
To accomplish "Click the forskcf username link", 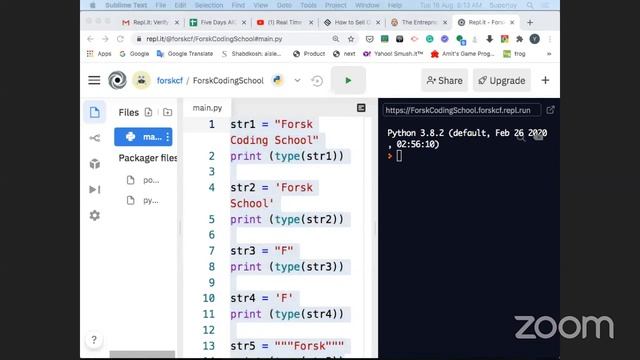I will (x=170, y=80).
